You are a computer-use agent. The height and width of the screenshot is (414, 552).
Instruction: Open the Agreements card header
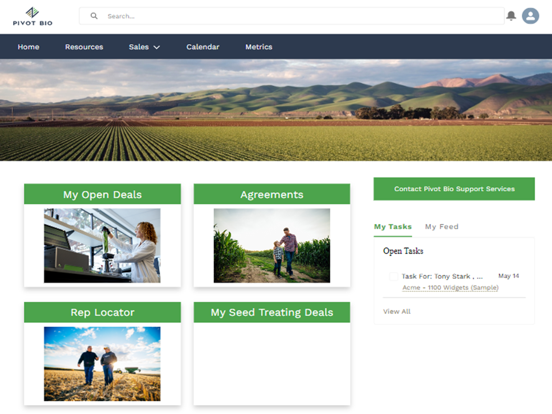(x=272, y=194)
